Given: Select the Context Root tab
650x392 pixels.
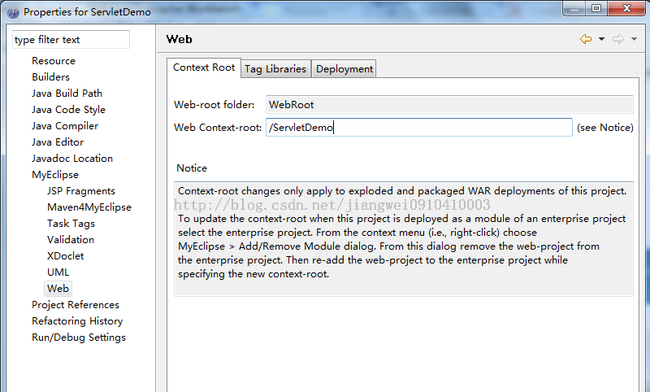Looking at the screenshot, I should point(204,68).
